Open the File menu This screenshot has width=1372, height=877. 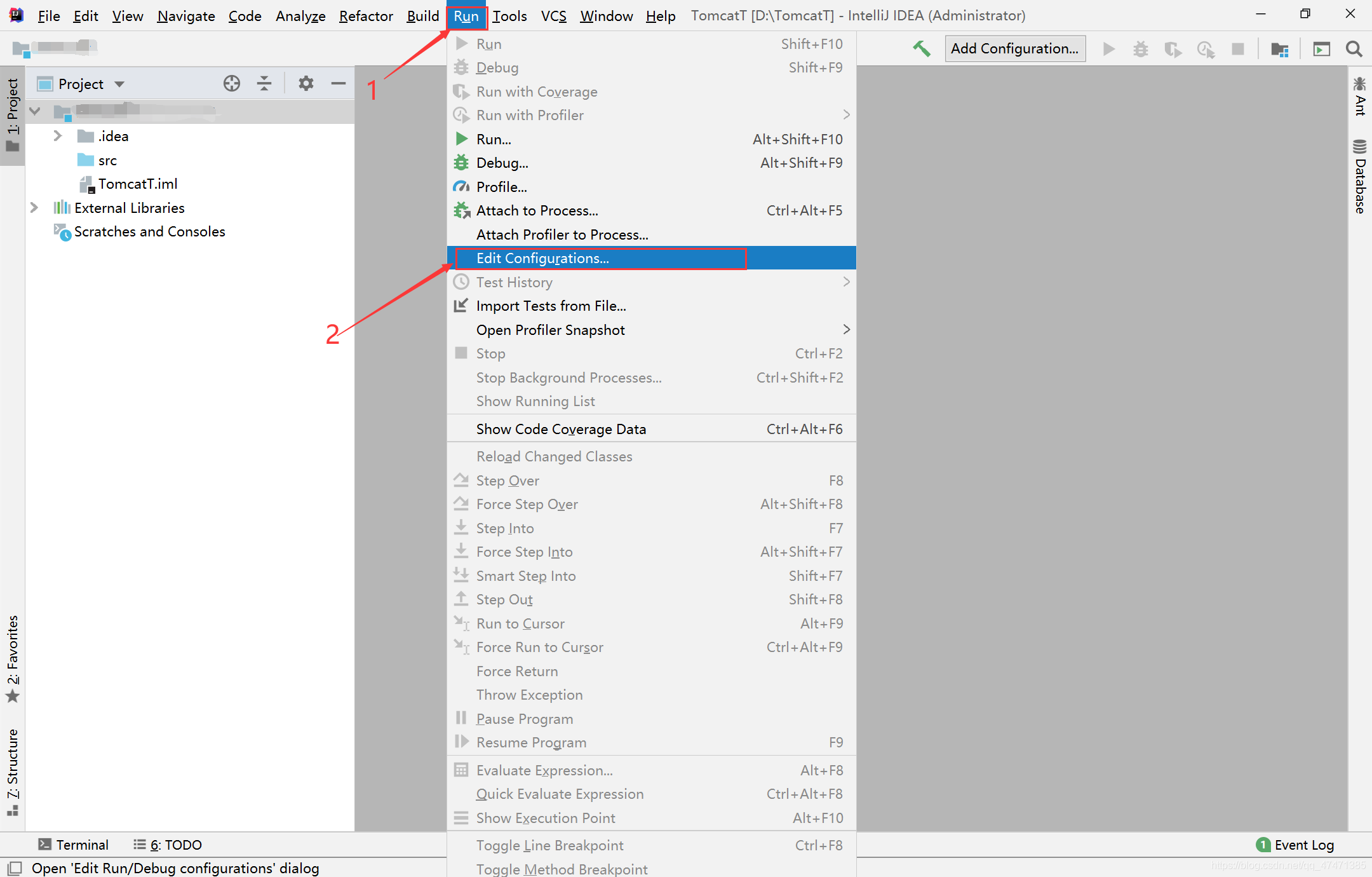(x=48, y=16)
